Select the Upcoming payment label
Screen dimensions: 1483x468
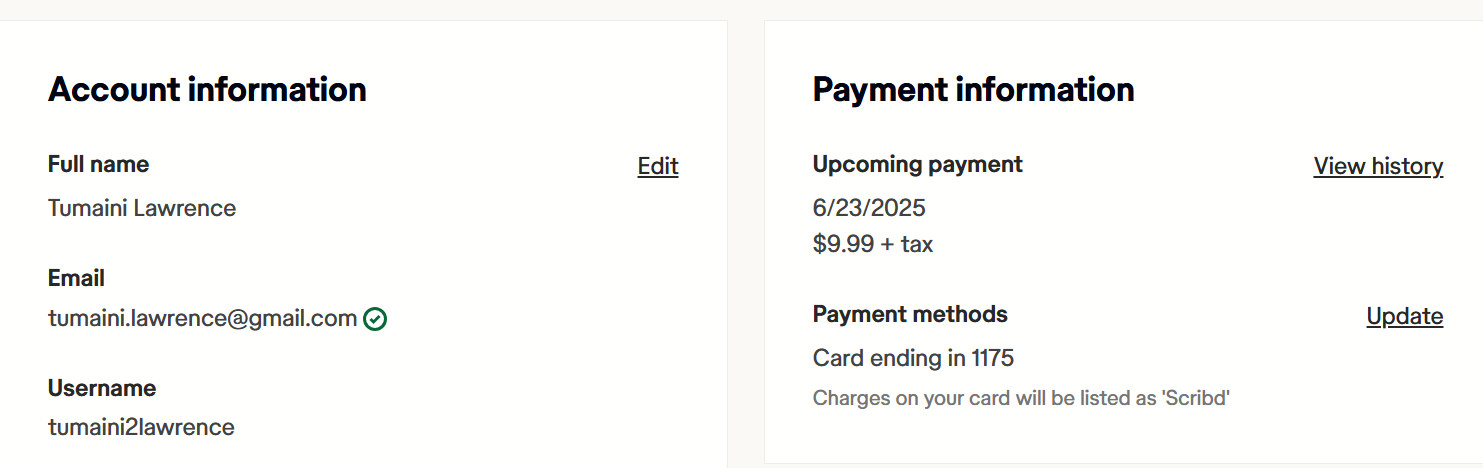pyautogui.click(x=917, y=164)
